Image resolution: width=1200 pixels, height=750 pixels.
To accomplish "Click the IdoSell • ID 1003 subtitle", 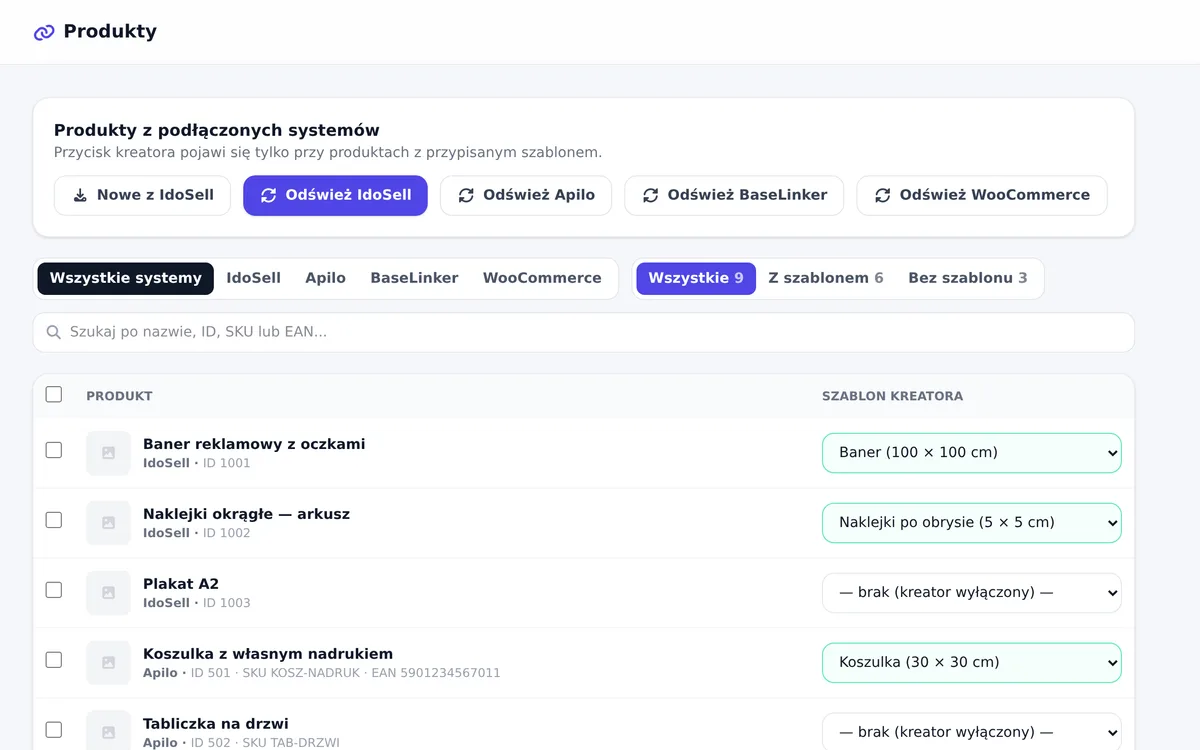I will (197, 604).
